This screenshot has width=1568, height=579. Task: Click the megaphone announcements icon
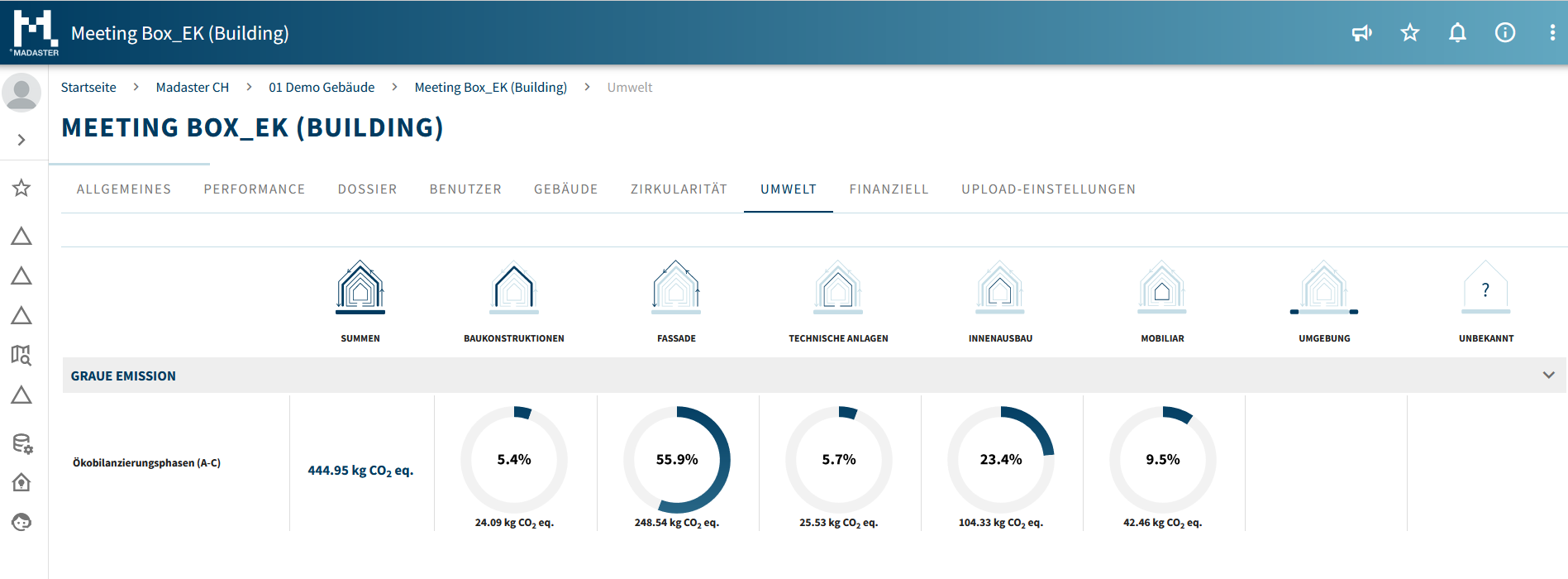1361,33
